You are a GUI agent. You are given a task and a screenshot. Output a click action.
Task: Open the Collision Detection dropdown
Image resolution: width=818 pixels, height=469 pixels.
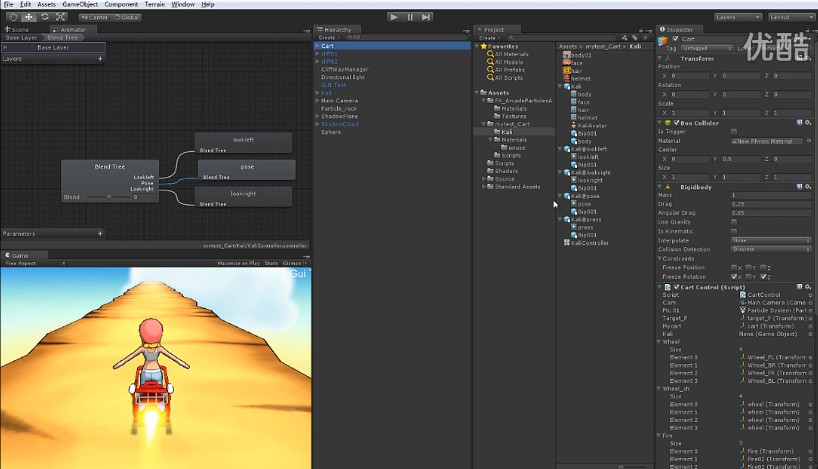pyautogui.click(x=772, y=249)
